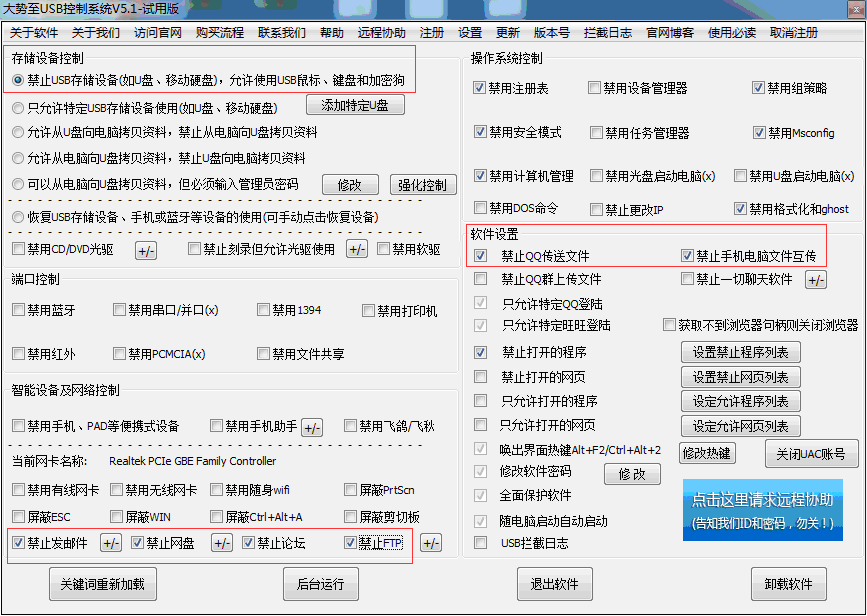Click the +/- button beside 禁用CD/DVD光驱

point(146,250)
